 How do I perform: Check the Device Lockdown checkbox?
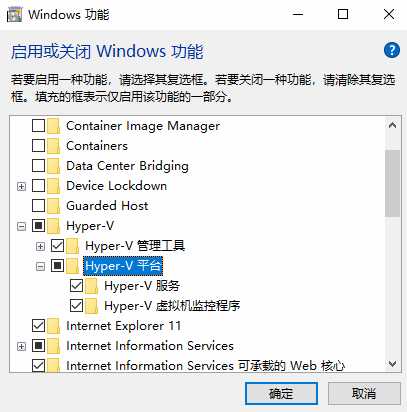(38, 186)
